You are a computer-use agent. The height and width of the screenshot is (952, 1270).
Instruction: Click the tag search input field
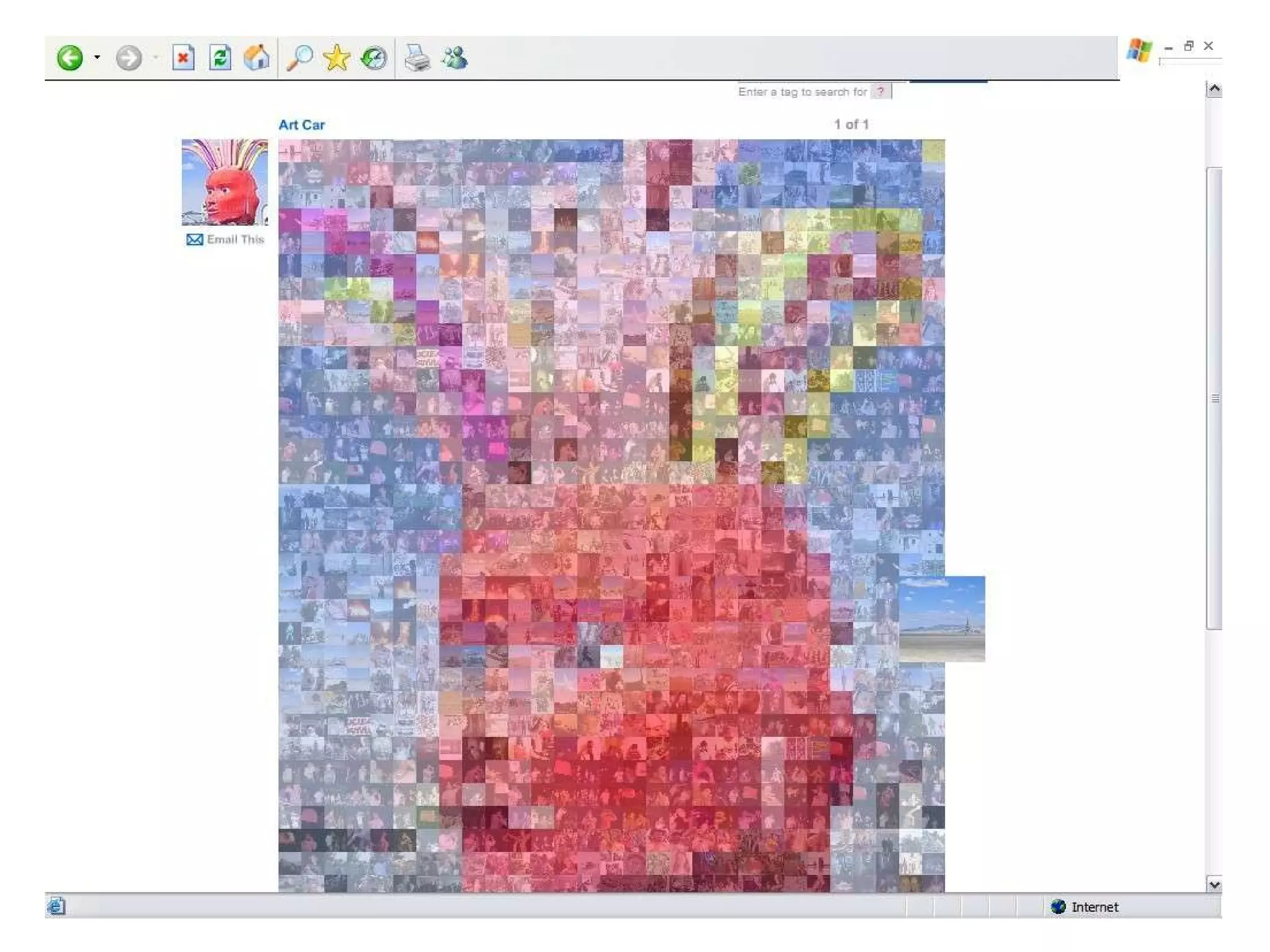[802, 92]
